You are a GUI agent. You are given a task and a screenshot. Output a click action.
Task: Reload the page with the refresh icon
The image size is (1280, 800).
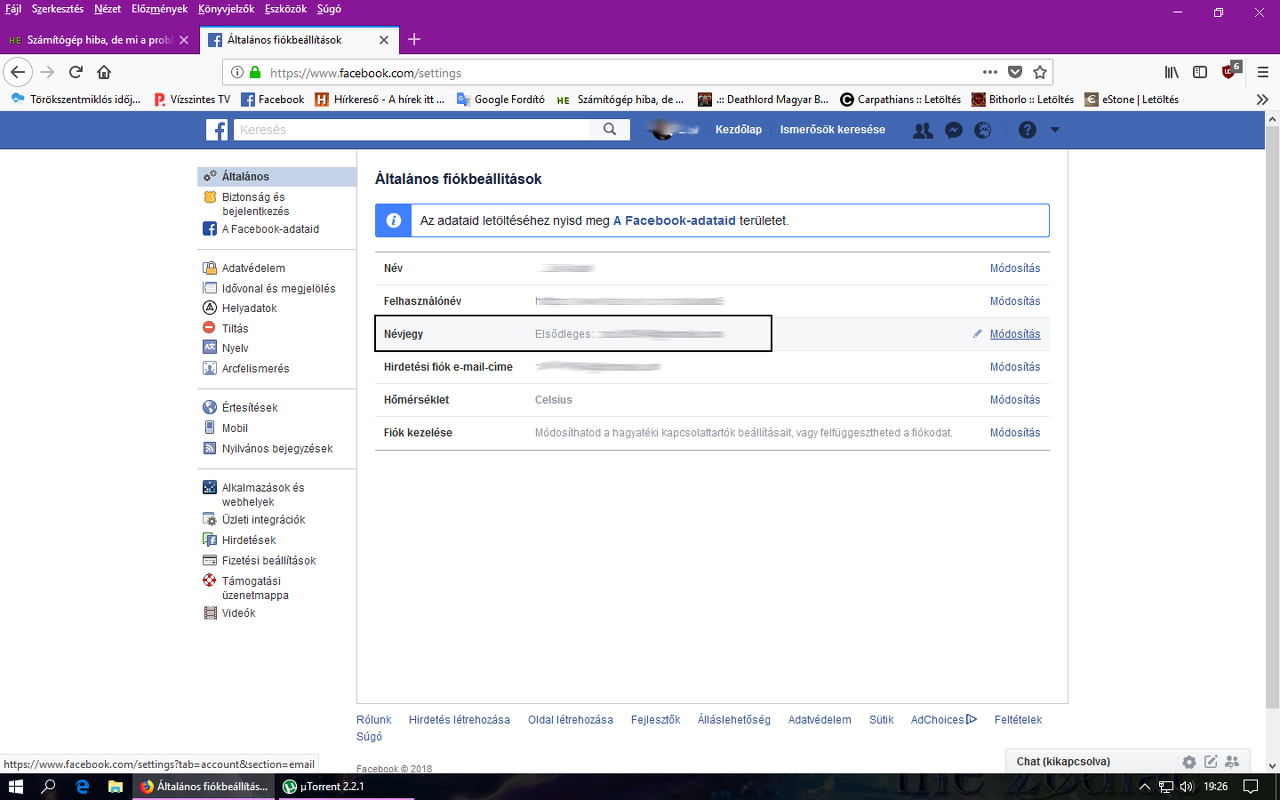(x=76, y=72)
